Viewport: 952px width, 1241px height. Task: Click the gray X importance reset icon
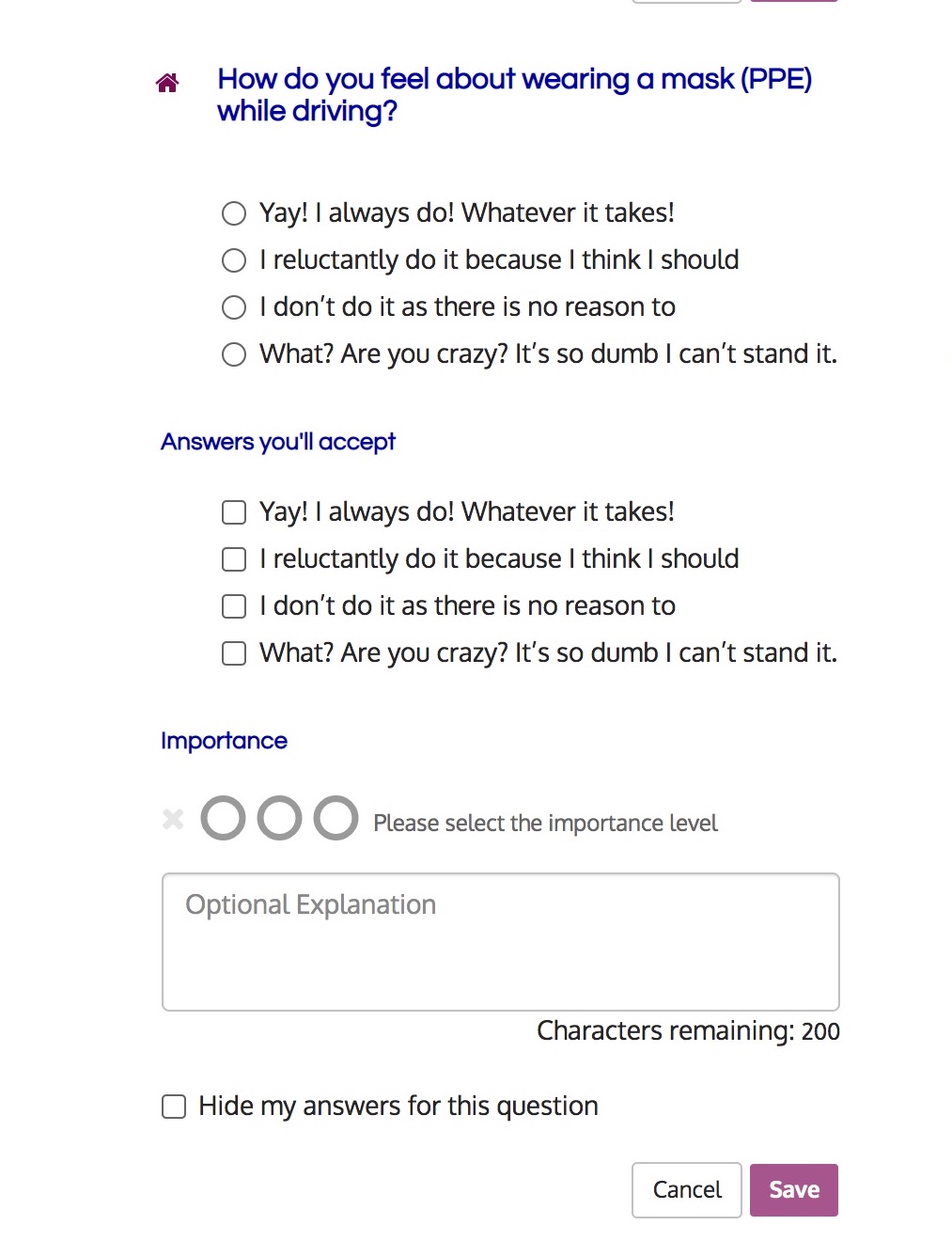click(x=173, y=819)
